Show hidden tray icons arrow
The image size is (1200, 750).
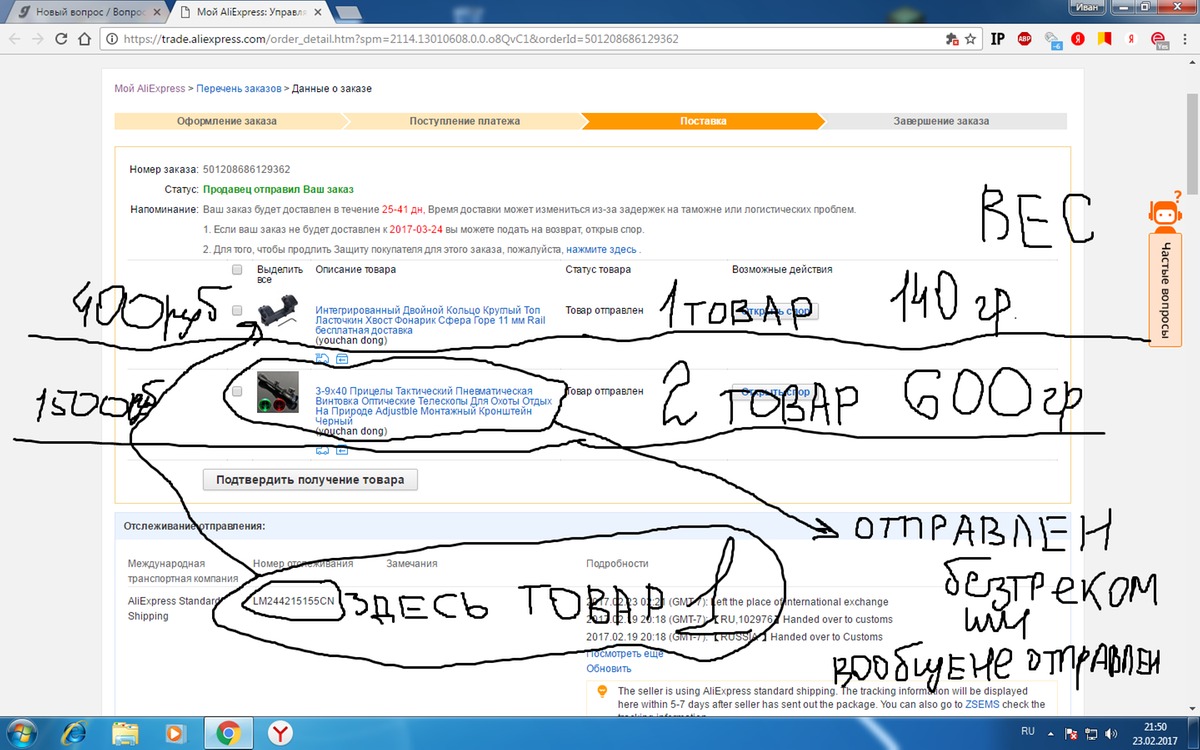[1050, 733]
